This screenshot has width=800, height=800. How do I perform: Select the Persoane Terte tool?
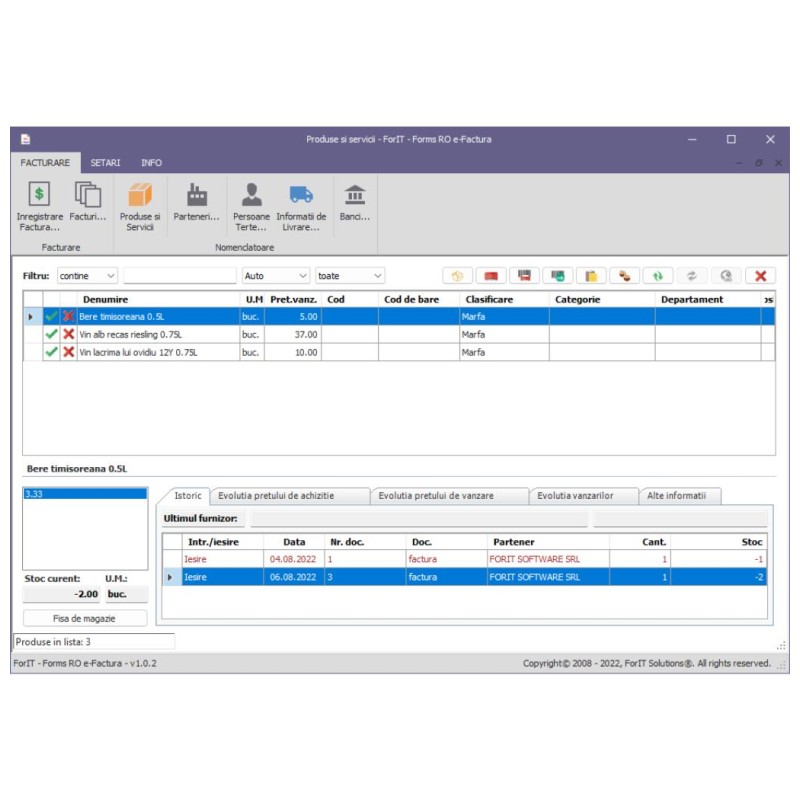click(x=251, y=207)
